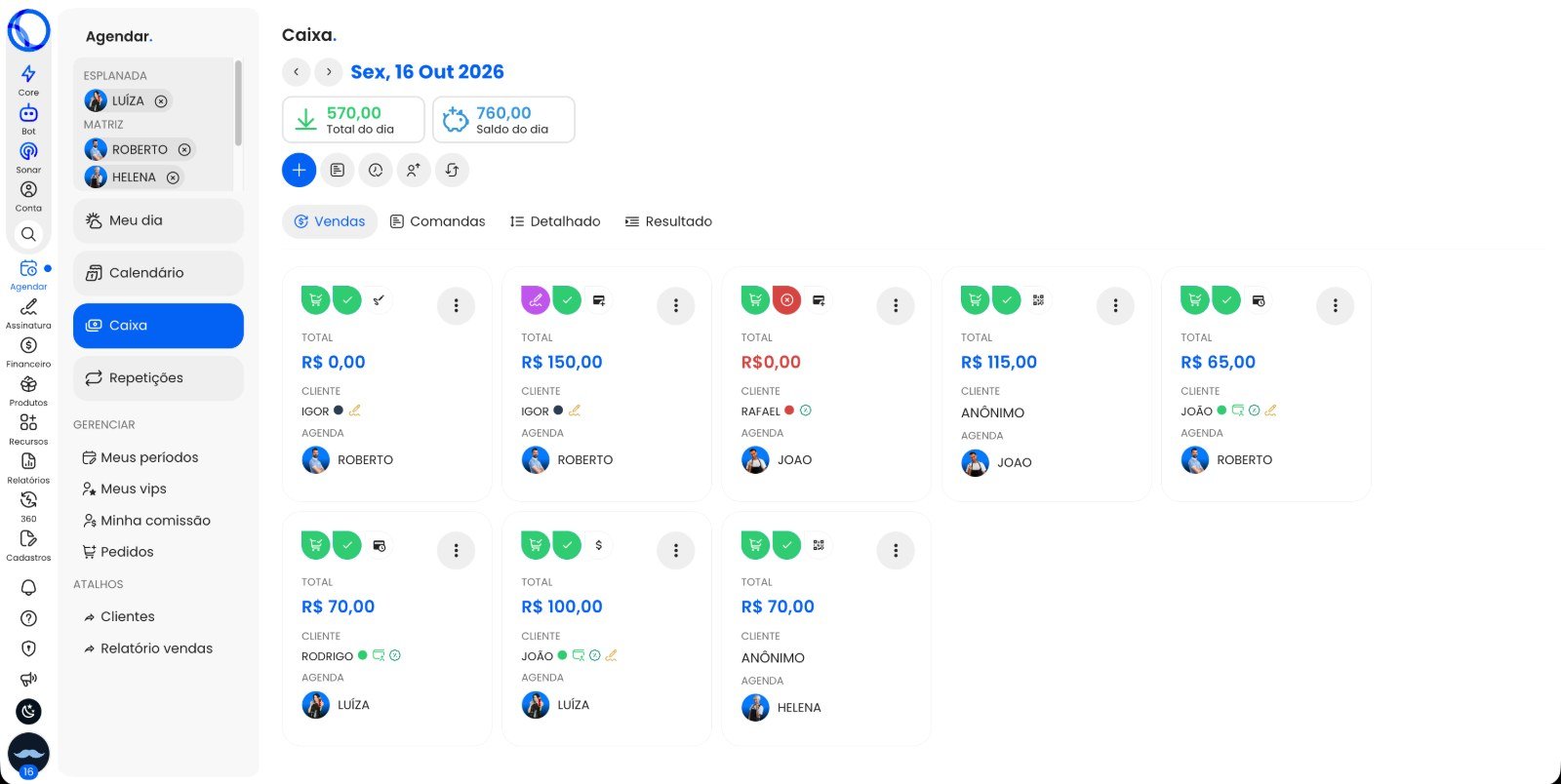The image size is (1561, 784).
Task: Open the megaphone announcements icon
Action: pos(28,680)
